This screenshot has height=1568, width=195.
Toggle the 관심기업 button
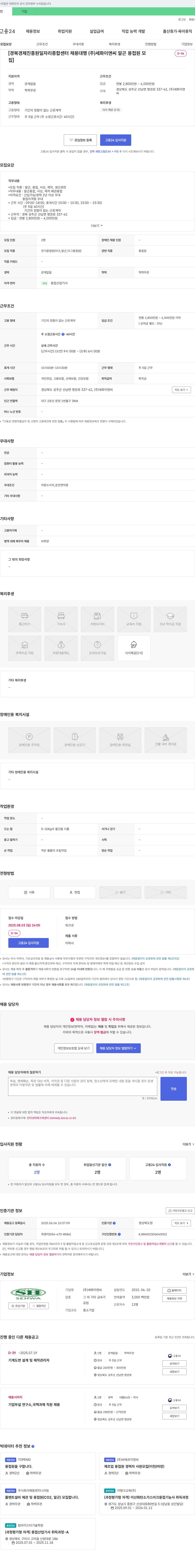pyautogui.click(x=18, y=1306)
